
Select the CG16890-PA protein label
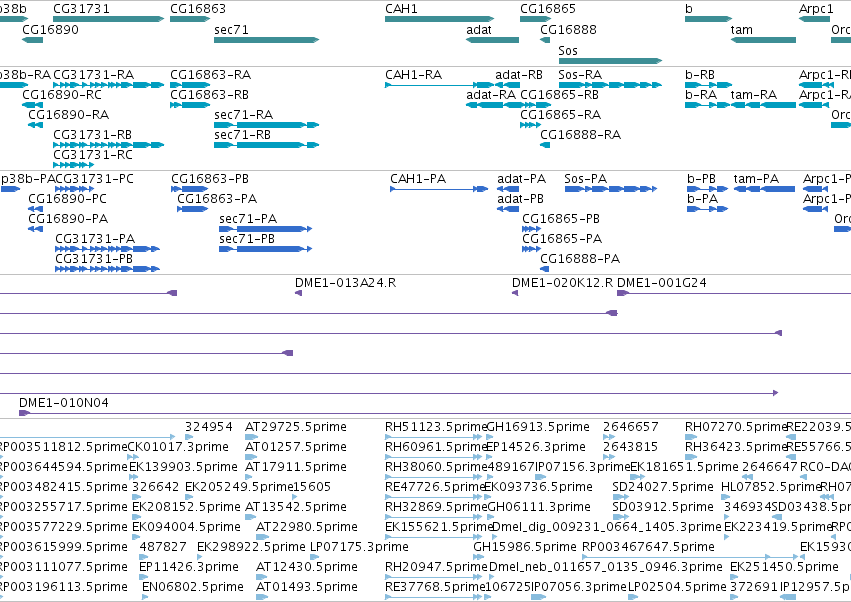[x=68, y=219]
